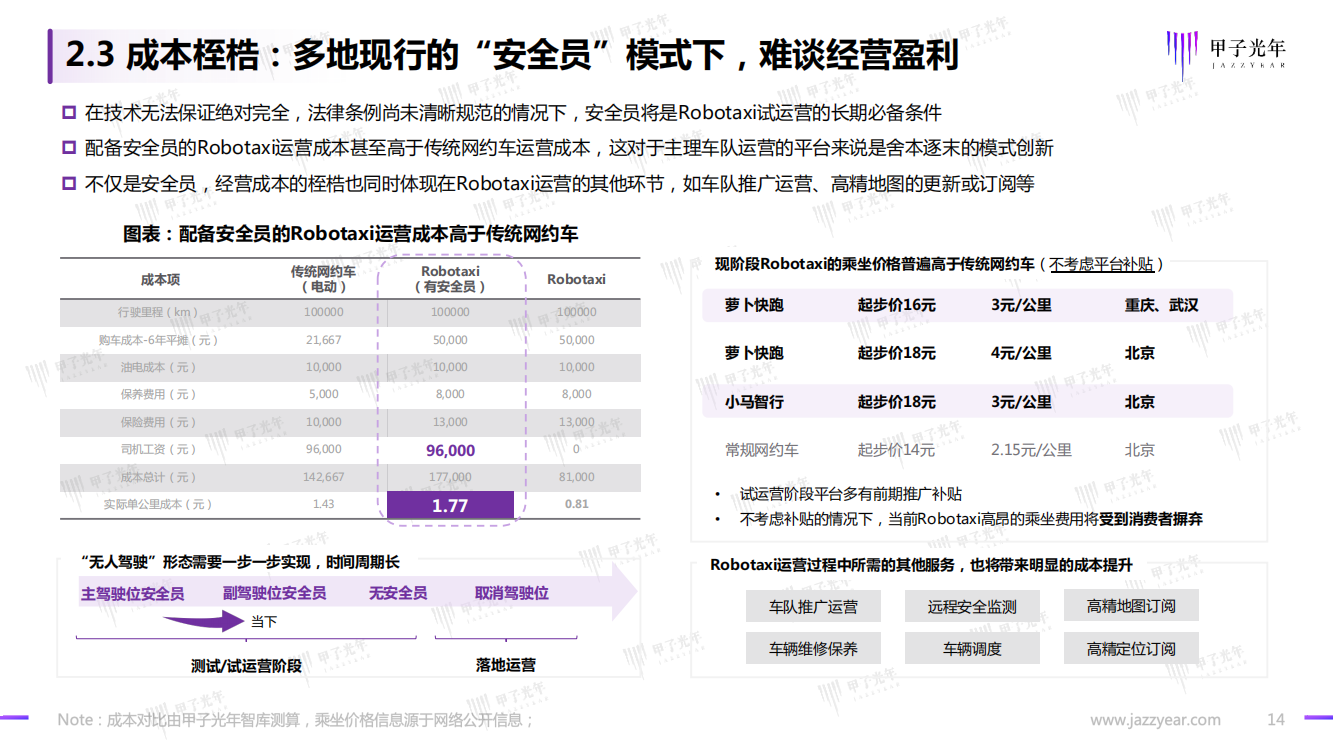The image size is (1333, 750).
Task: Click the Robotaxi（有安全员） column header
Action: point(450,279)
